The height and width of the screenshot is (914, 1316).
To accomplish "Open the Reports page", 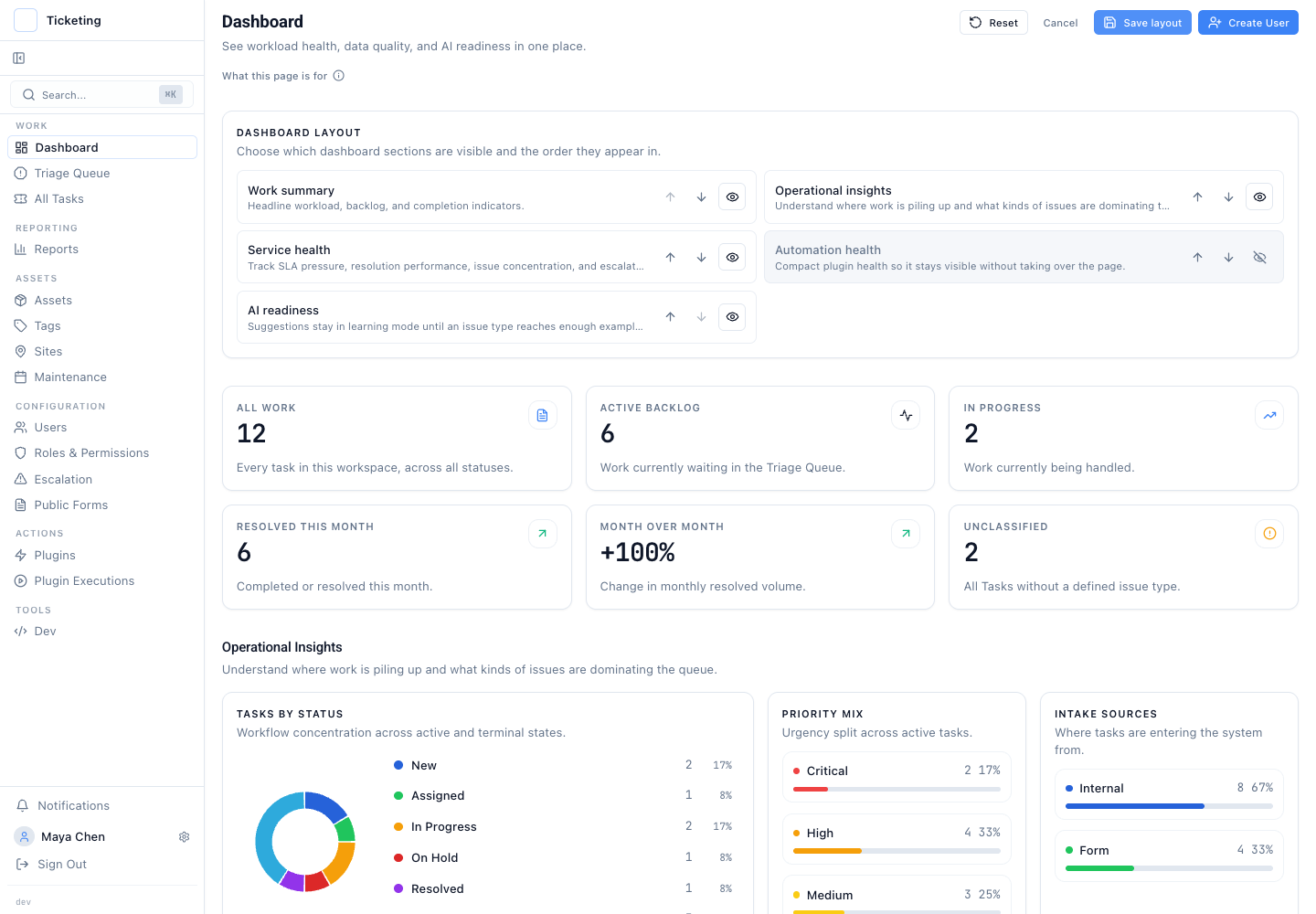I will [x=102, y=249].
